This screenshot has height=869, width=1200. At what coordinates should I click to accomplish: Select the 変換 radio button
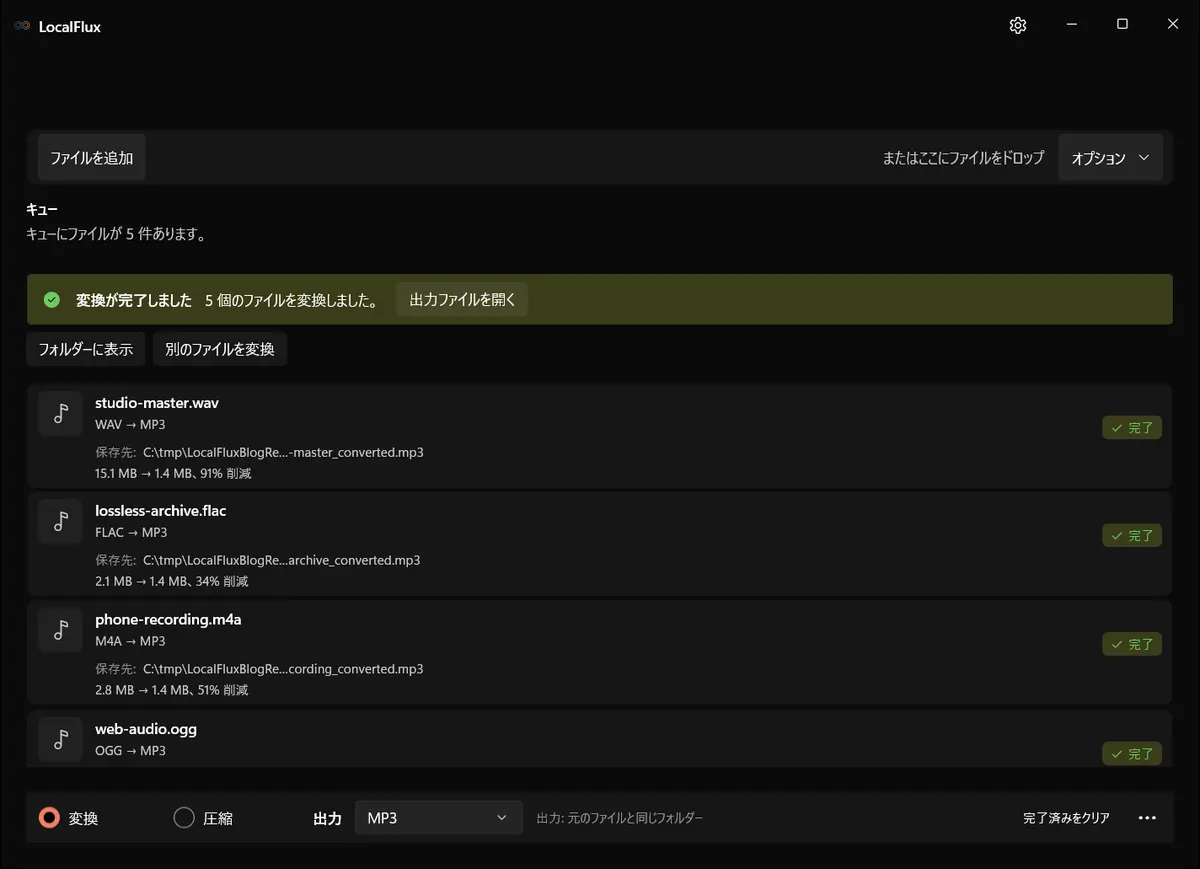click(x=49, y=818)
